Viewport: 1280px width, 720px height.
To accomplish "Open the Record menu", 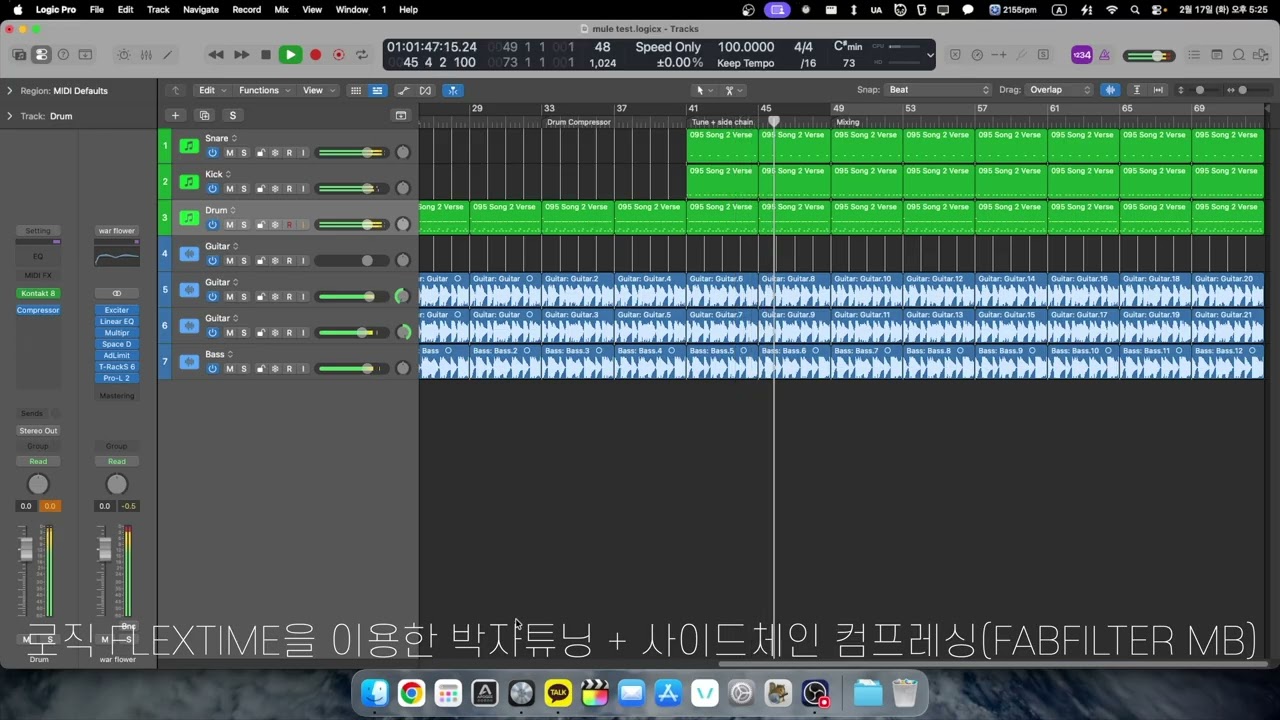I will 247,9.
